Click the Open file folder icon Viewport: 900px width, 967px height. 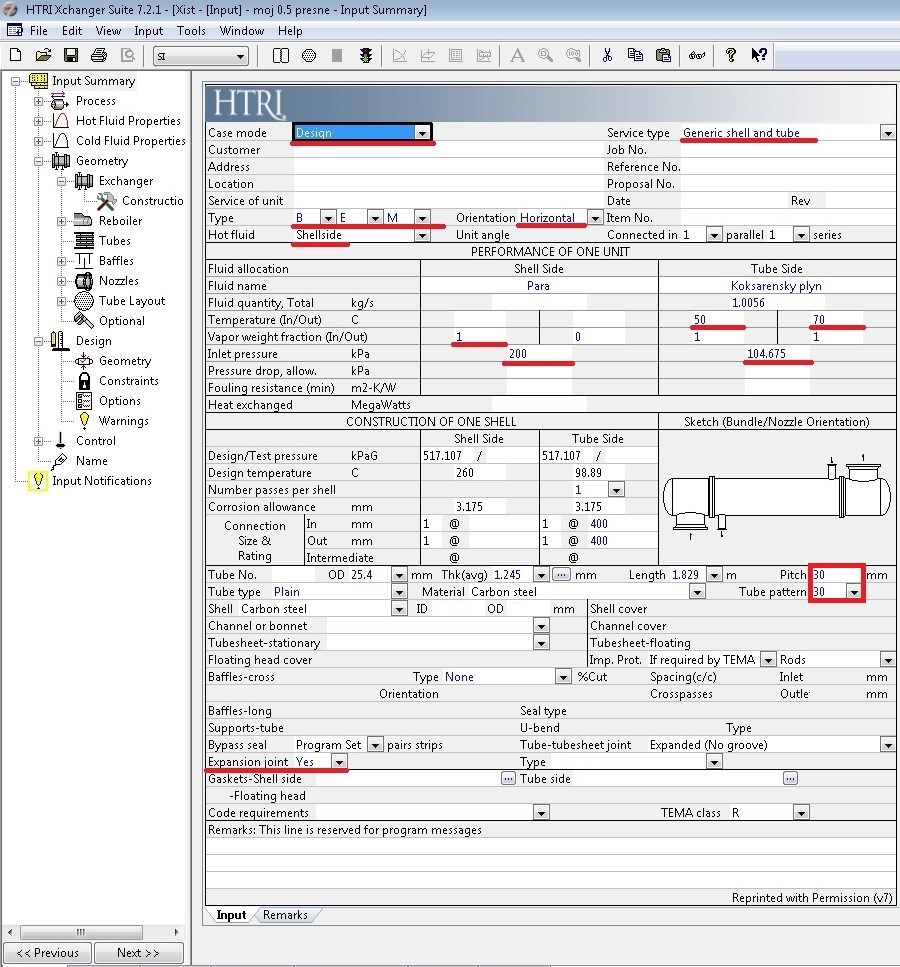tap(43, 56)
